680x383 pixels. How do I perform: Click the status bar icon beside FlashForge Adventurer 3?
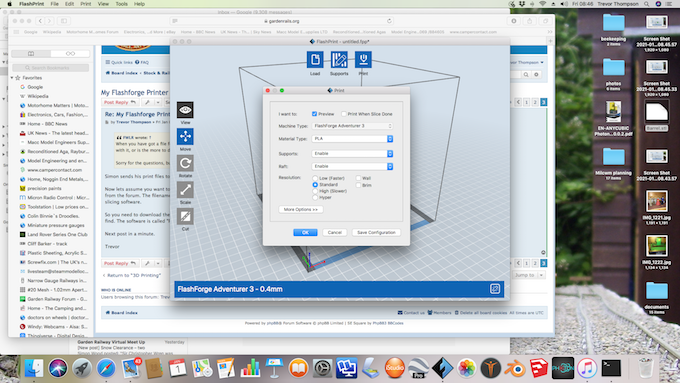point(495,289)
